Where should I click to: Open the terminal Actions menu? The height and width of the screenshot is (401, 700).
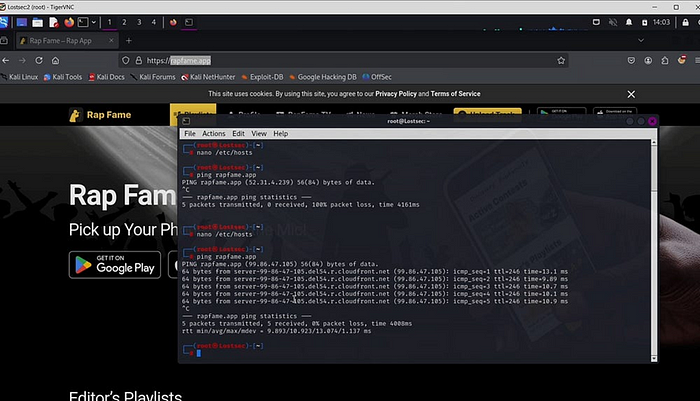click(213, 134)
